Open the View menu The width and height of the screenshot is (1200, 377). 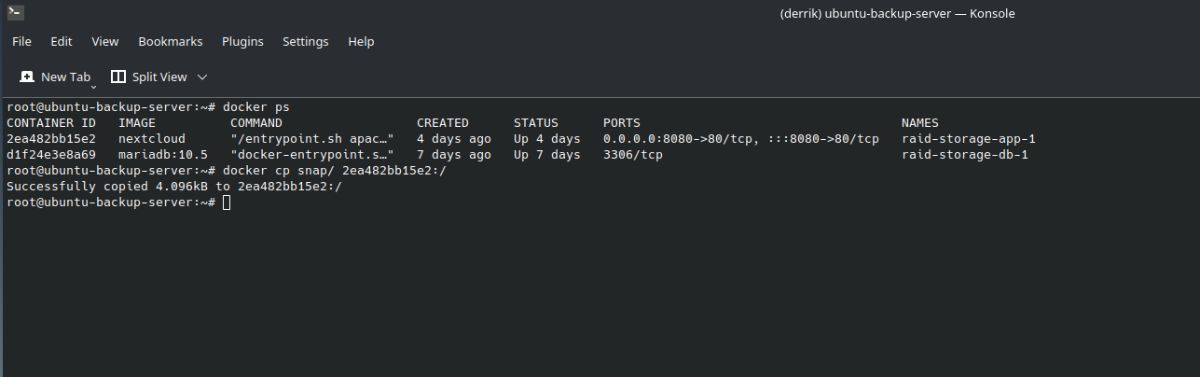[105, 42]
